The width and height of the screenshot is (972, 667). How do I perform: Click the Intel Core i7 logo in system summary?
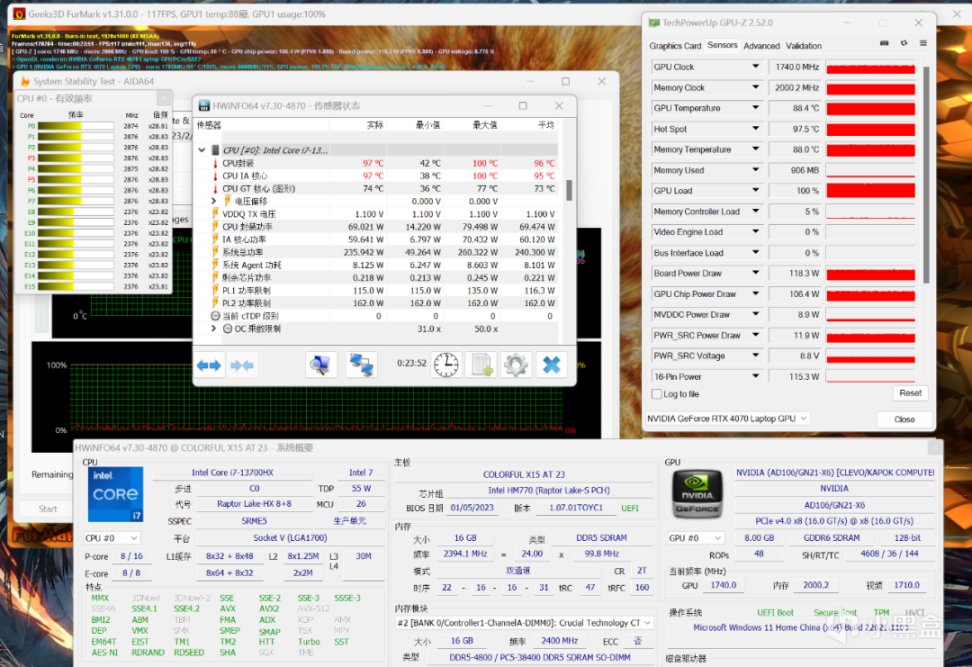pyautogui.click(x=115, y=494)
